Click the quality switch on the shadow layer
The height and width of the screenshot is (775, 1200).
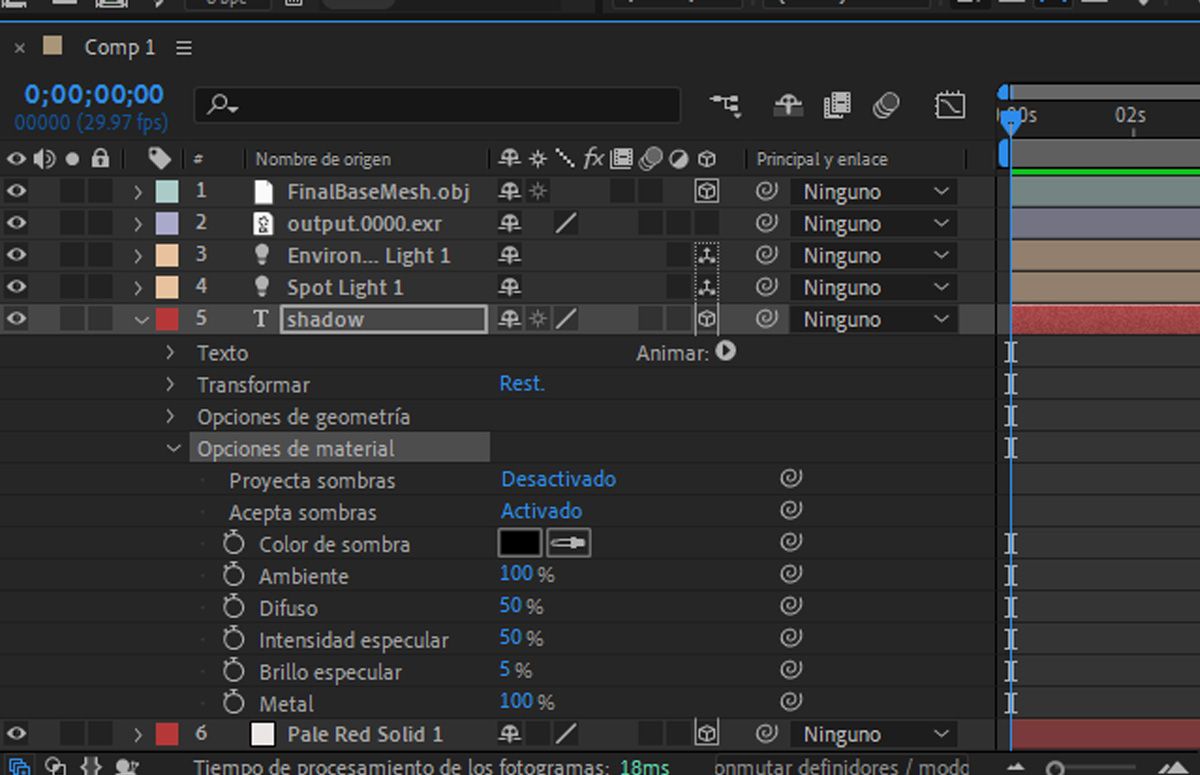pos(566,319)
